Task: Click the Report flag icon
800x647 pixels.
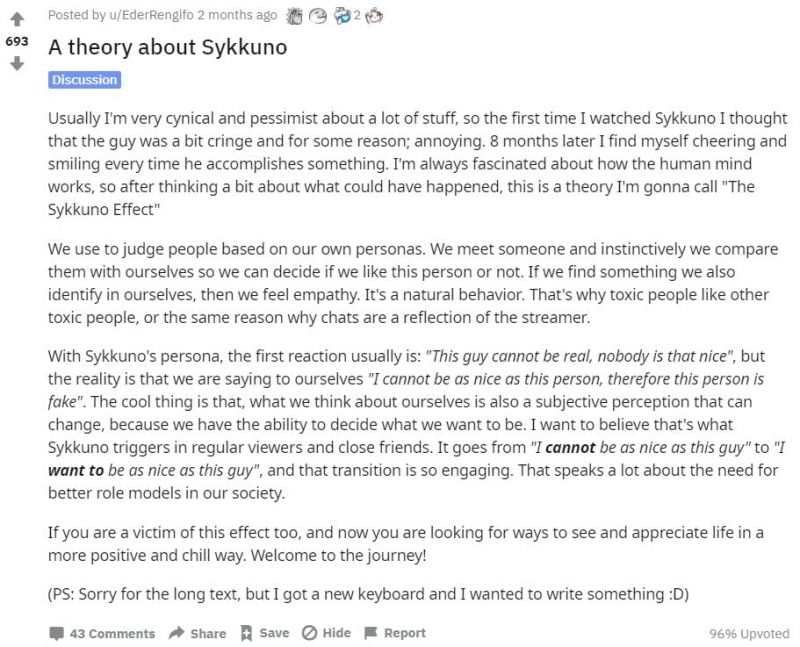Action: click(371, 633)
